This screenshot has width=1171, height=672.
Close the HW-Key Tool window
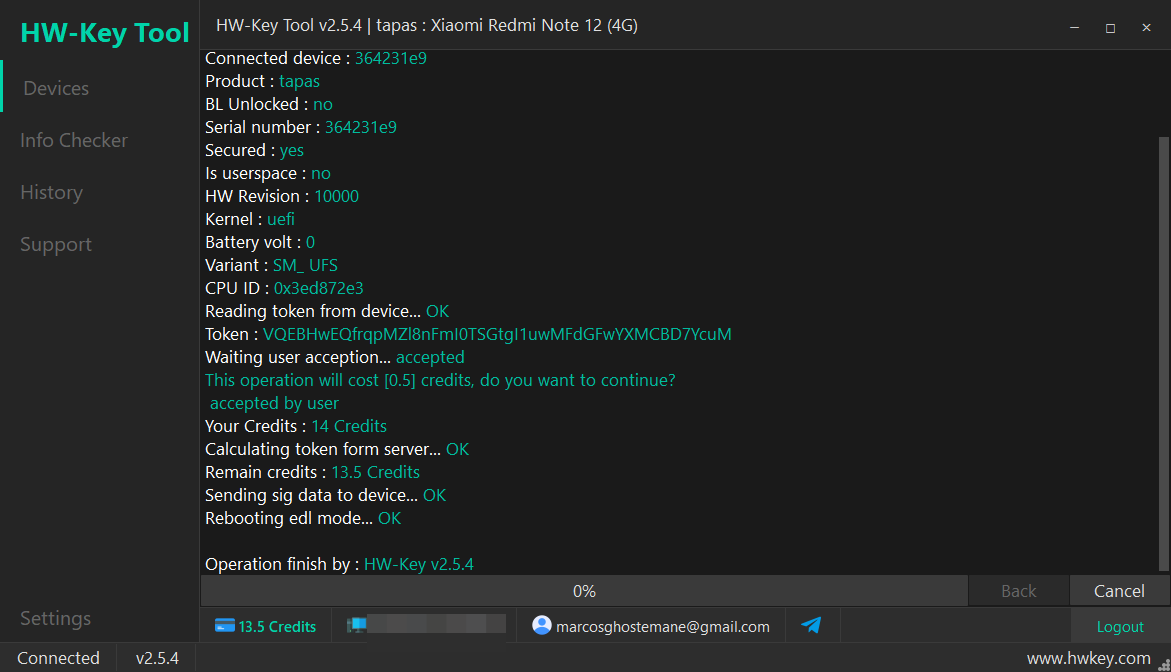pos(1146,28)
